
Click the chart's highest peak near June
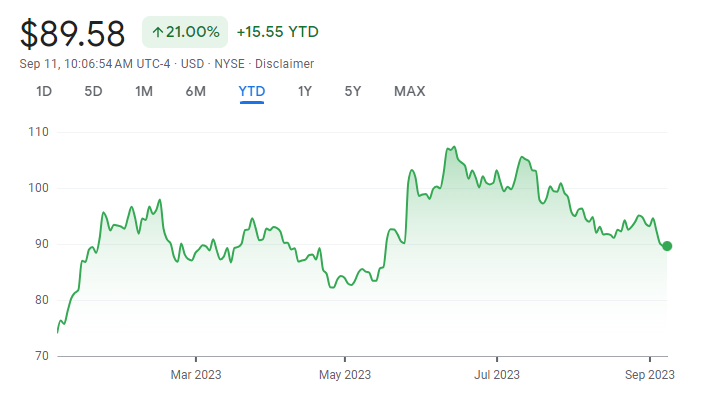click(453, 147)
